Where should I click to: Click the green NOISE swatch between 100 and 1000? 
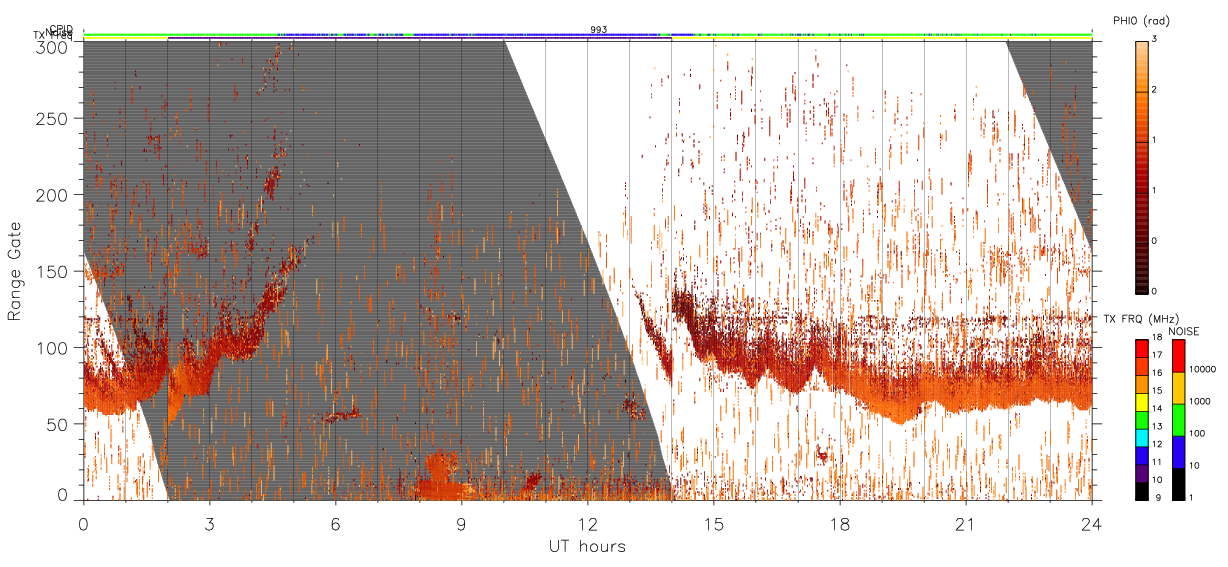point(1179,420)
